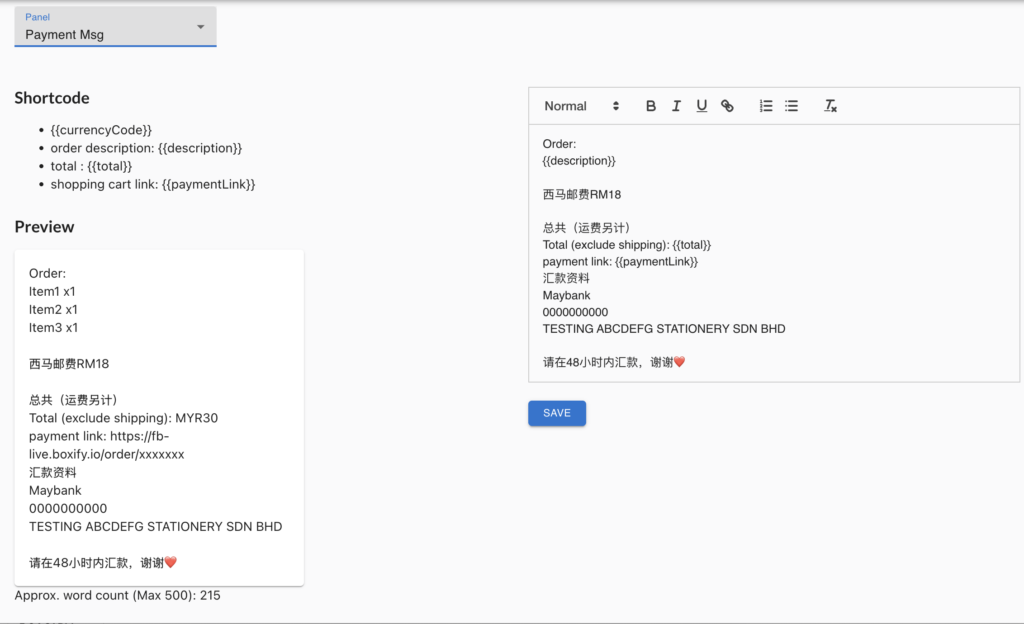Click the Total (exclude shipping) line in editor

point(626,245)
